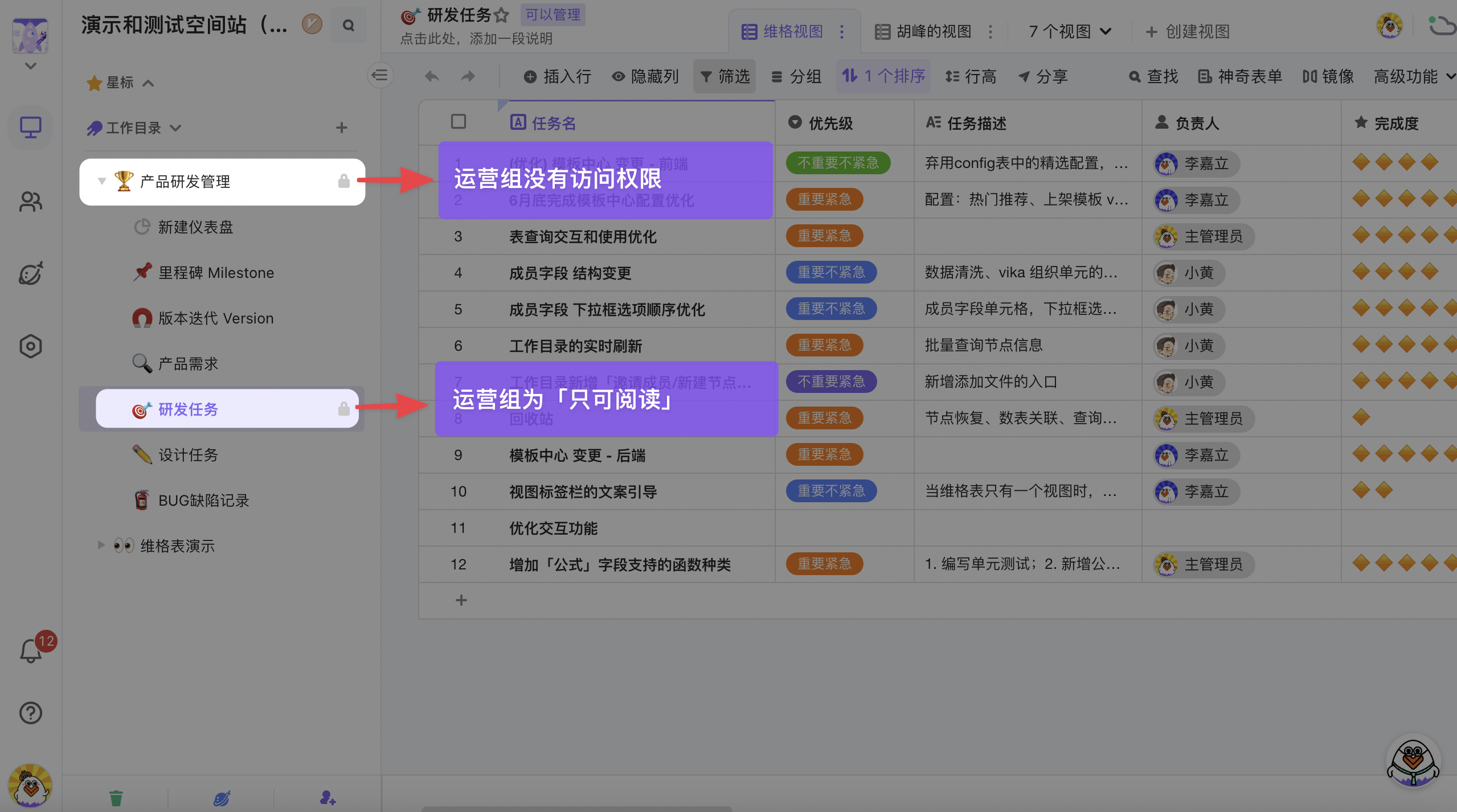Screen dimensions: 1457x812
Task: Open the help question mark icon
Action: pyautogui.click(x=31, y=713)
